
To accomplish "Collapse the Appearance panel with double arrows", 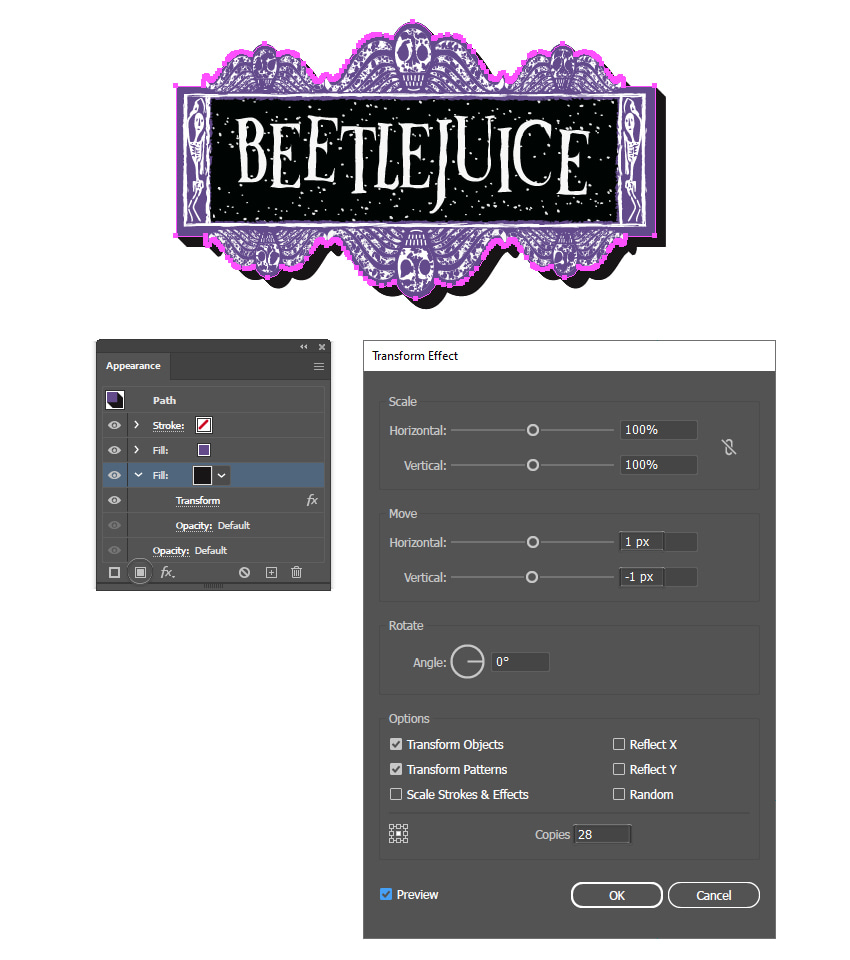I will (x=304, y=347).
